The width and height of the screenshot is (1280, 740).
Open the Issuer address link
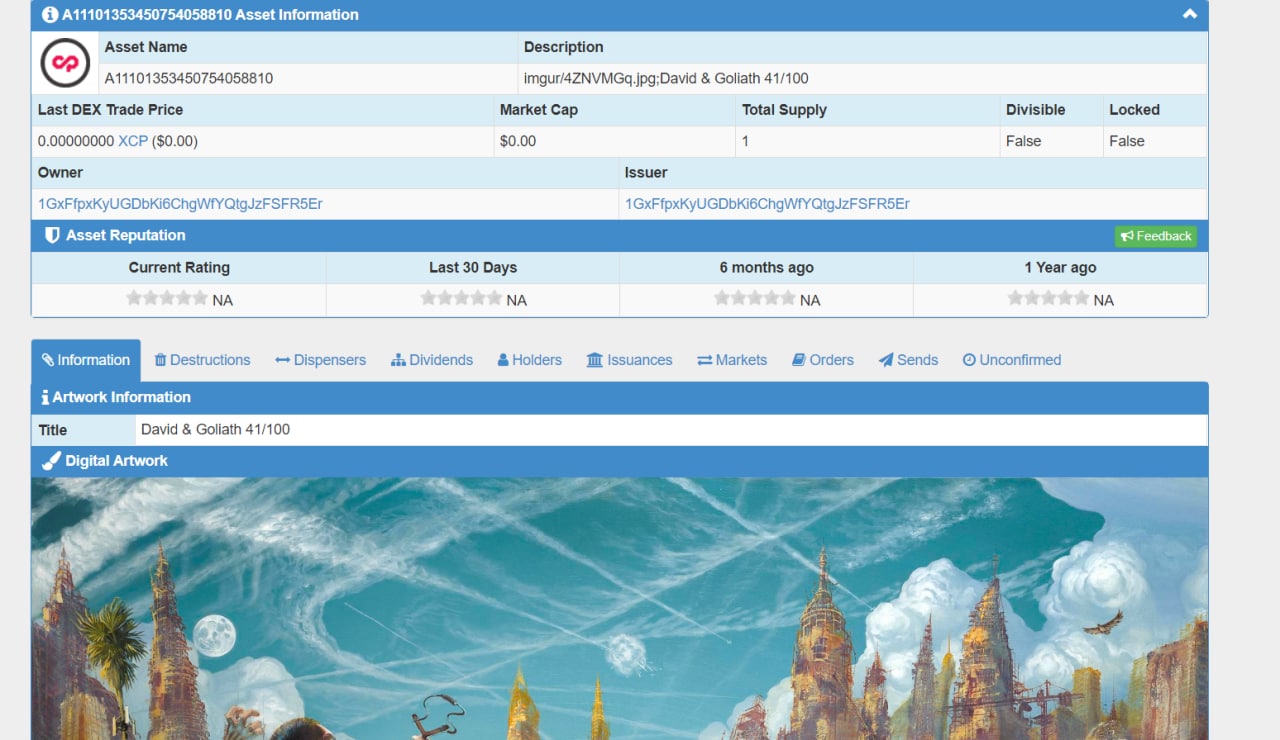click(767, 204)
